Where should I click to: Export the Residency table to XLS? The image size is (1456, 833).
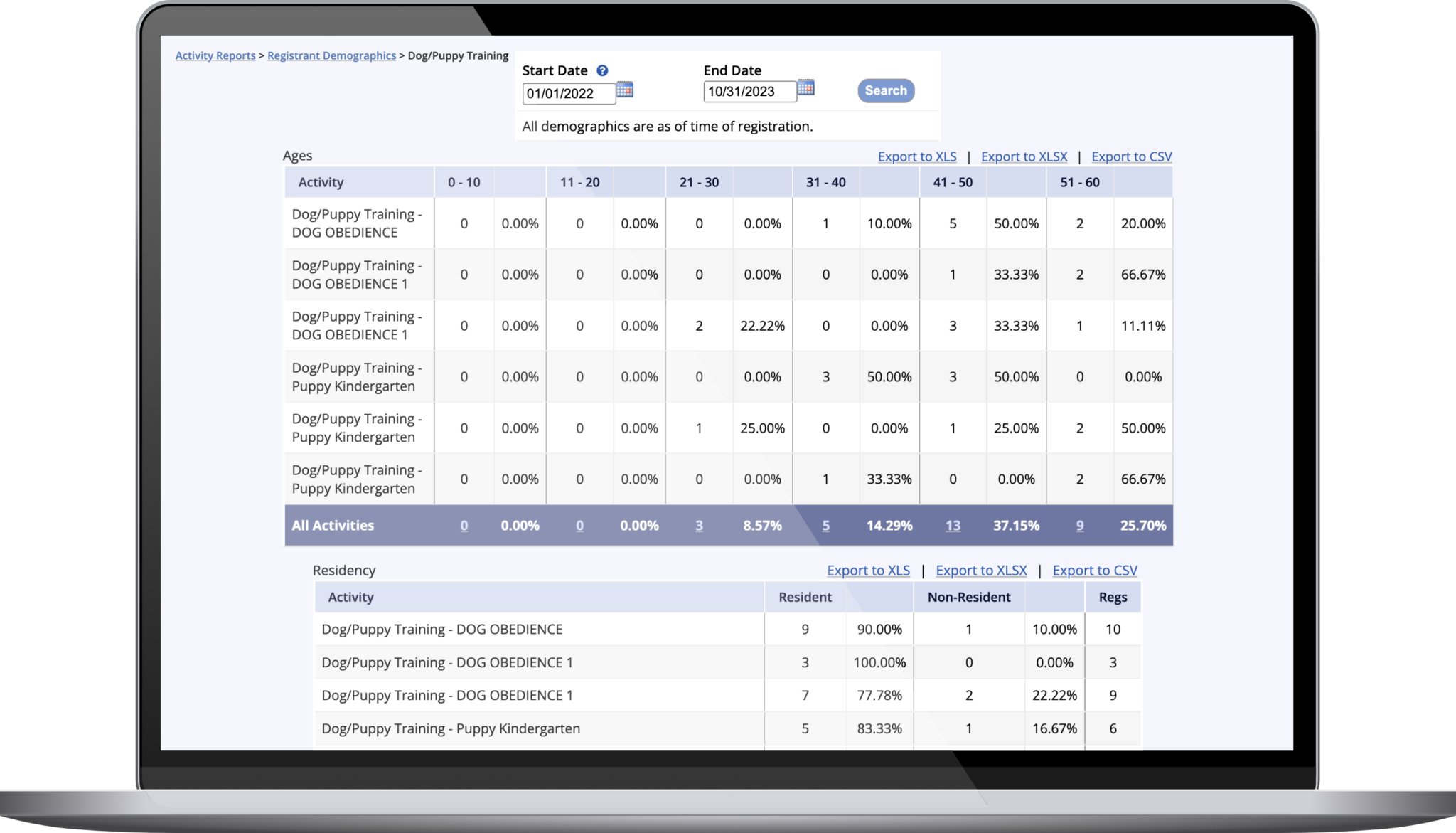coord(869,570)
